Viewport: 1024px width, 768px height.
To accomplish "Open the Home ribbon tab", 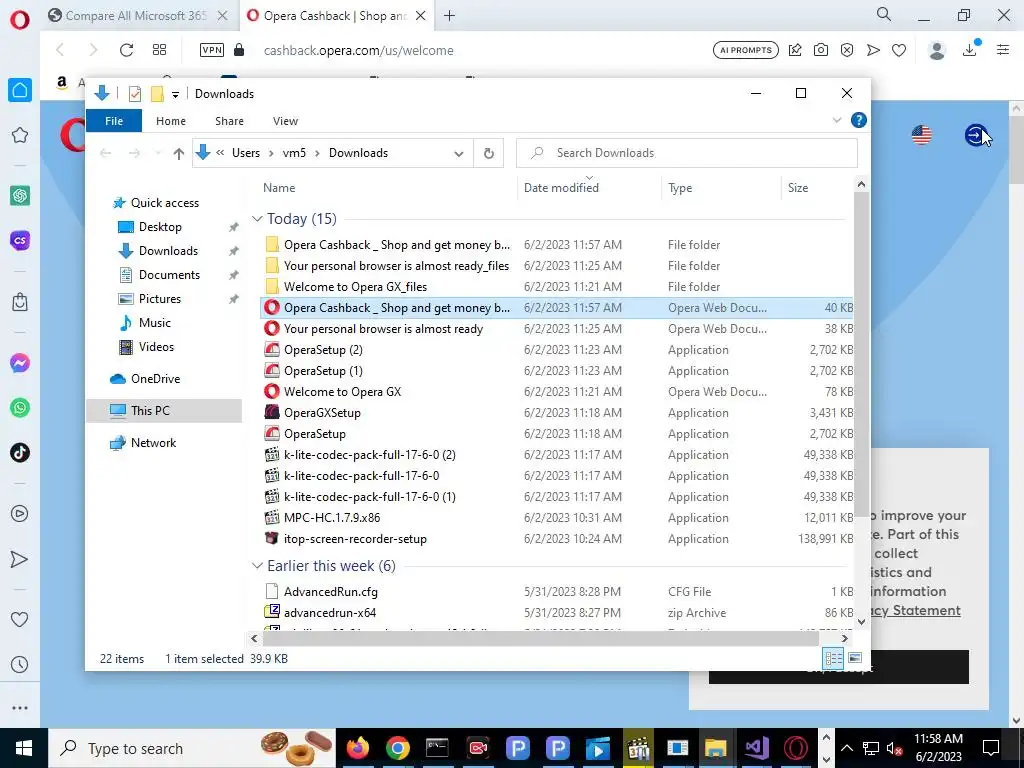I will 170,121.
